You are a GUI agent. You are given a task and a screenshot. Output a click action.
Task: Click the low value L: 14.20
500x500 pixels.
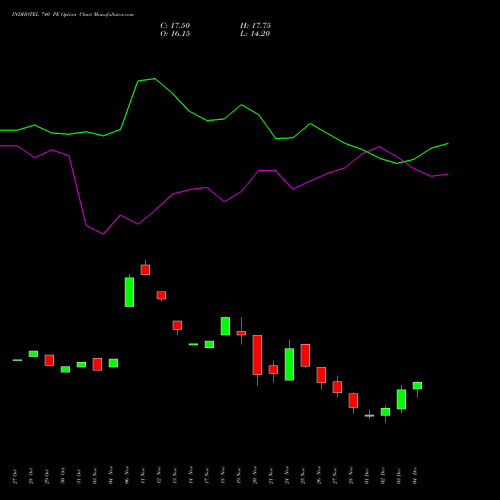tap(255, 34)
